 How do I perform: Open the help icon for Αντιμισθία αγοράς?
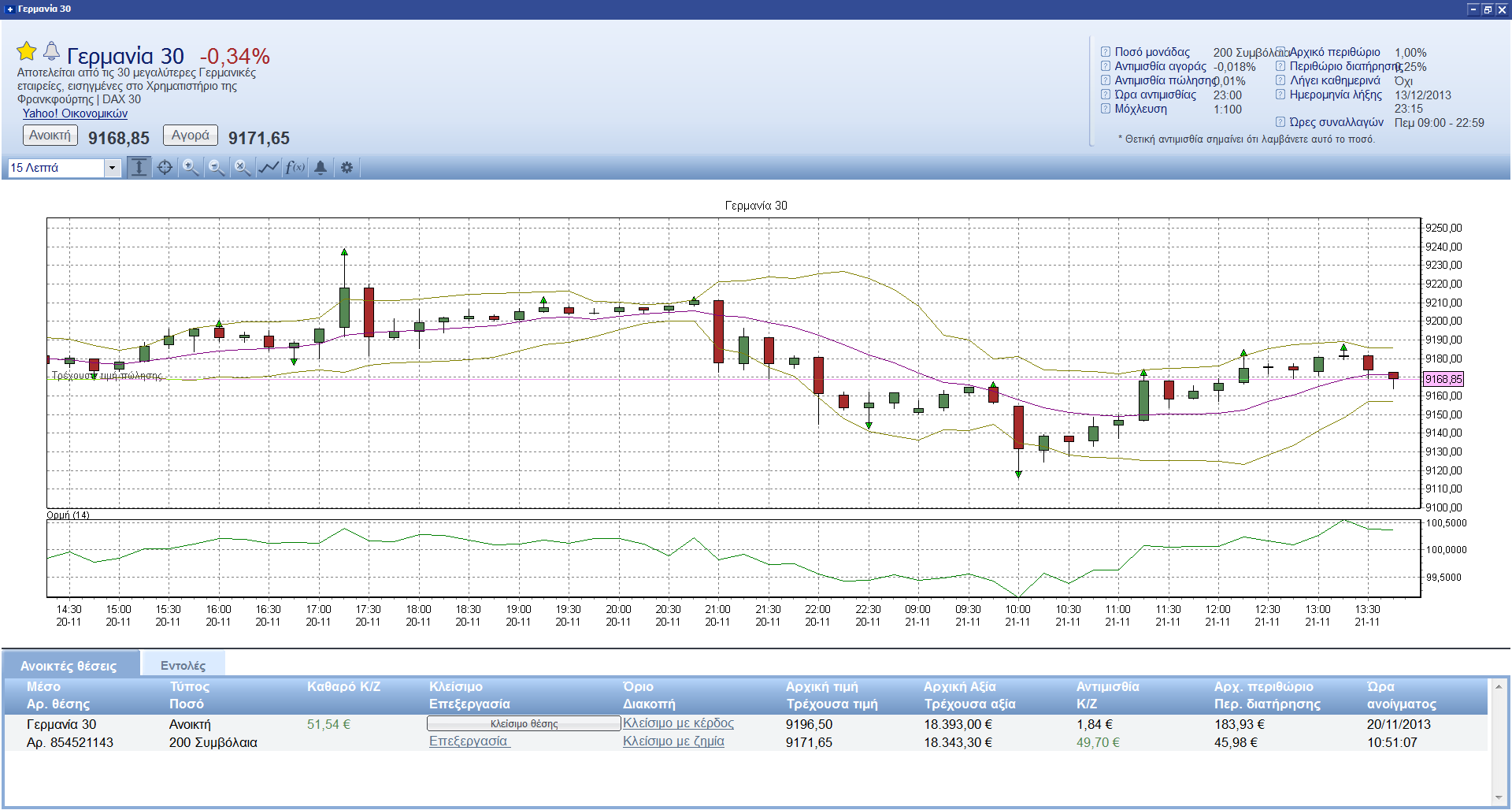pos(1106,66)
